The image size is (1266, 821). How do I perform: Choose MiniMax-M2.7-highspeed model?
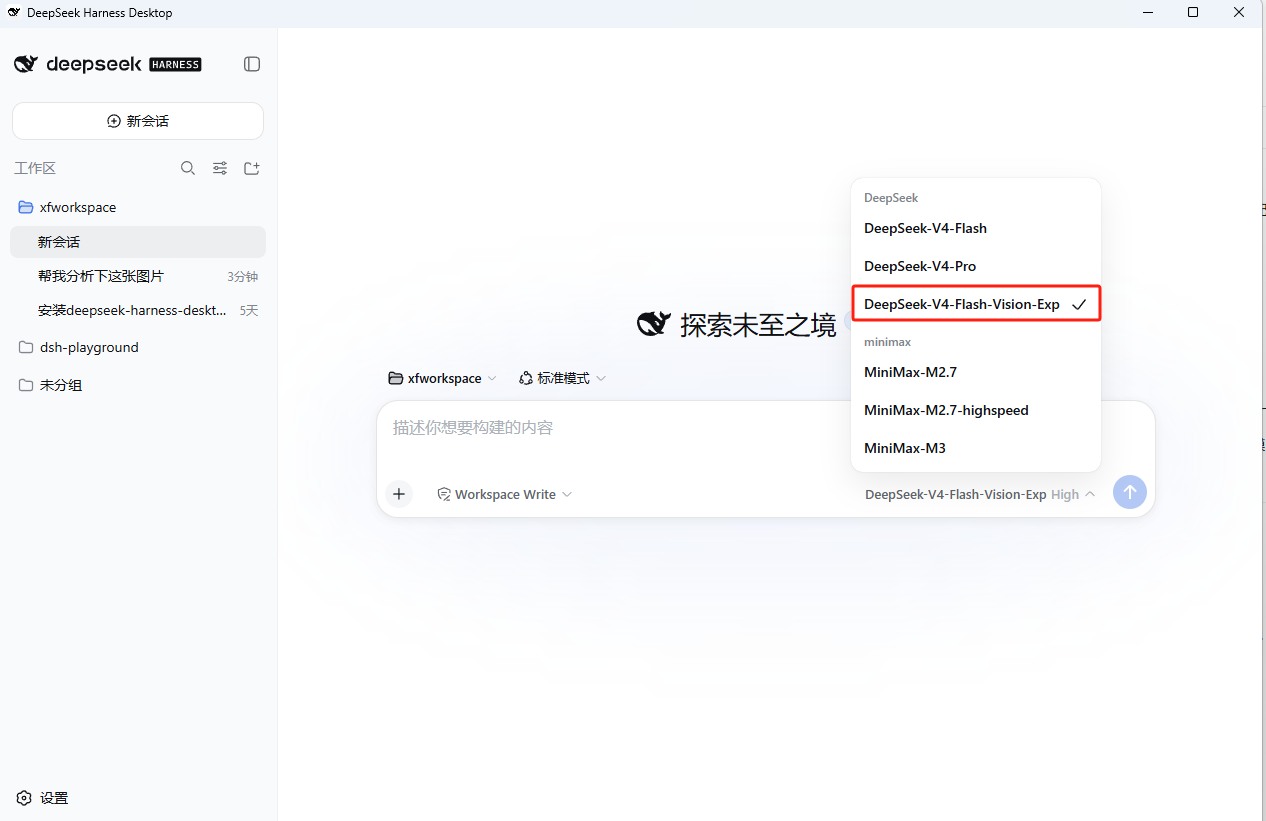click(x=975, y=410)
